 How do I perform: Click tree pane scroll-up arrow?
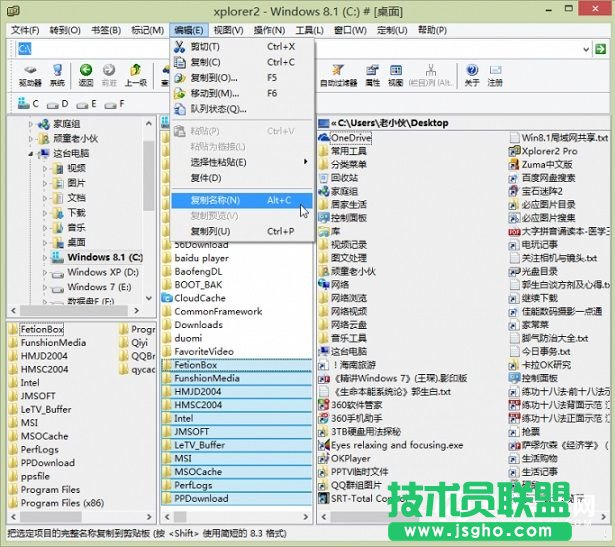[149, 123]
